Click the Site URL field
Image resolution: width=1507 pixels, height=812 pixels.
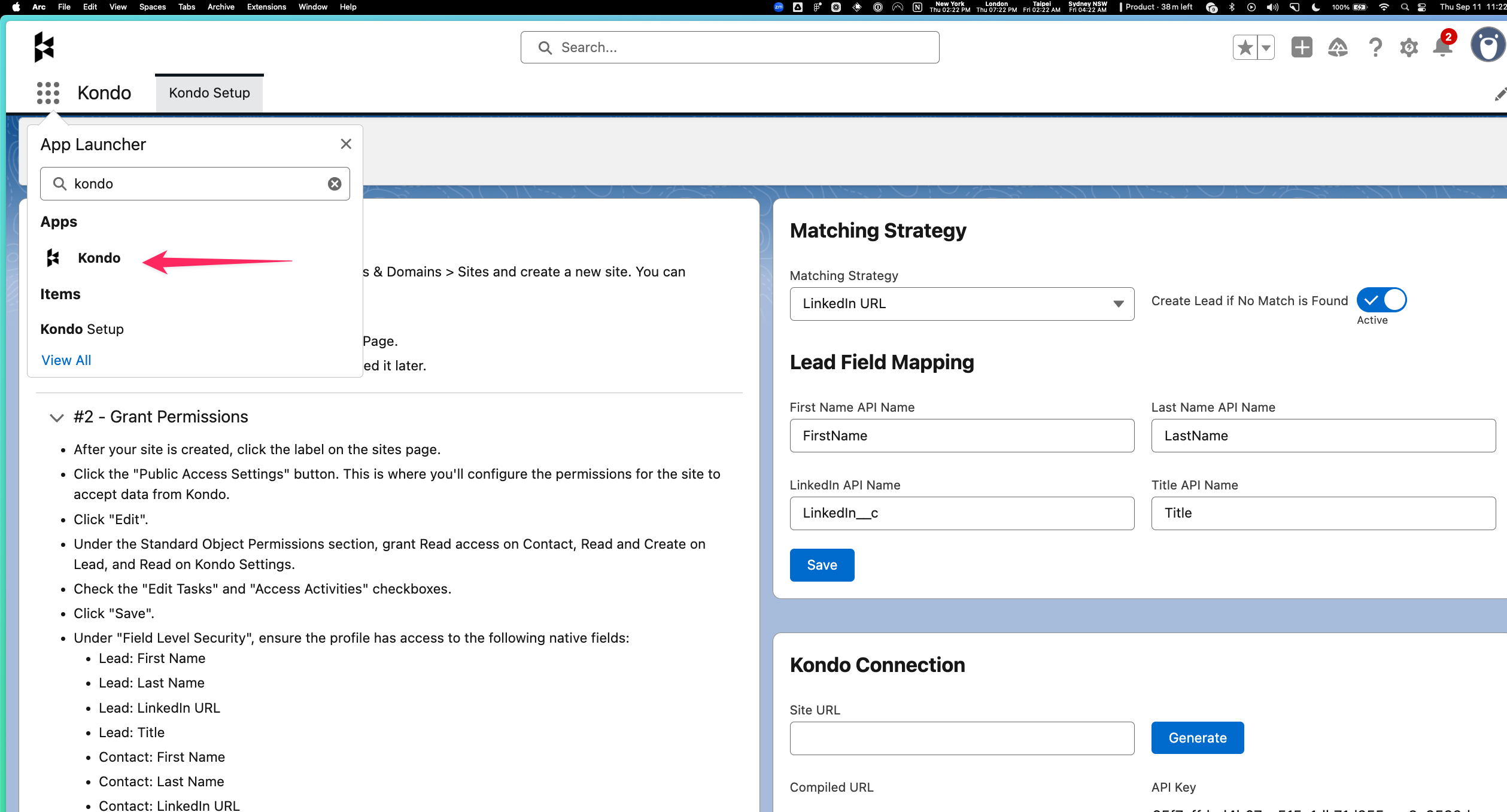coord(962,738)
